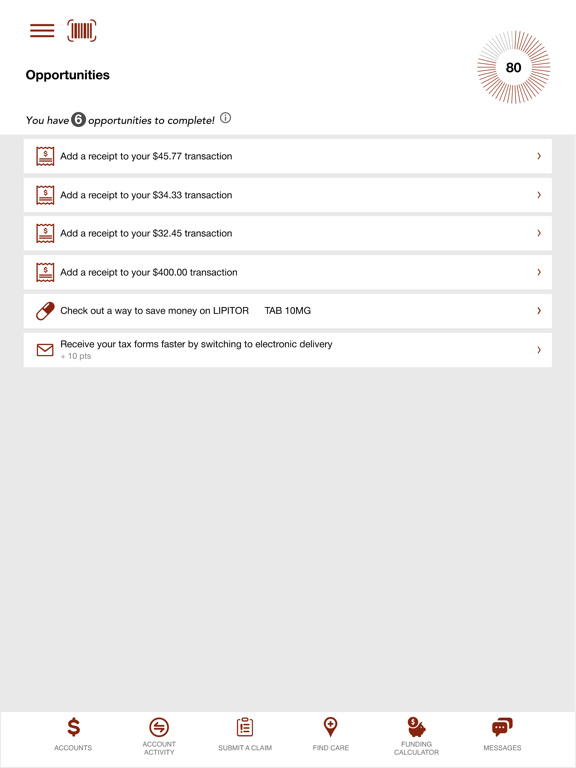
Task: Click the info icon beside opportunities count
Action: 225,118
